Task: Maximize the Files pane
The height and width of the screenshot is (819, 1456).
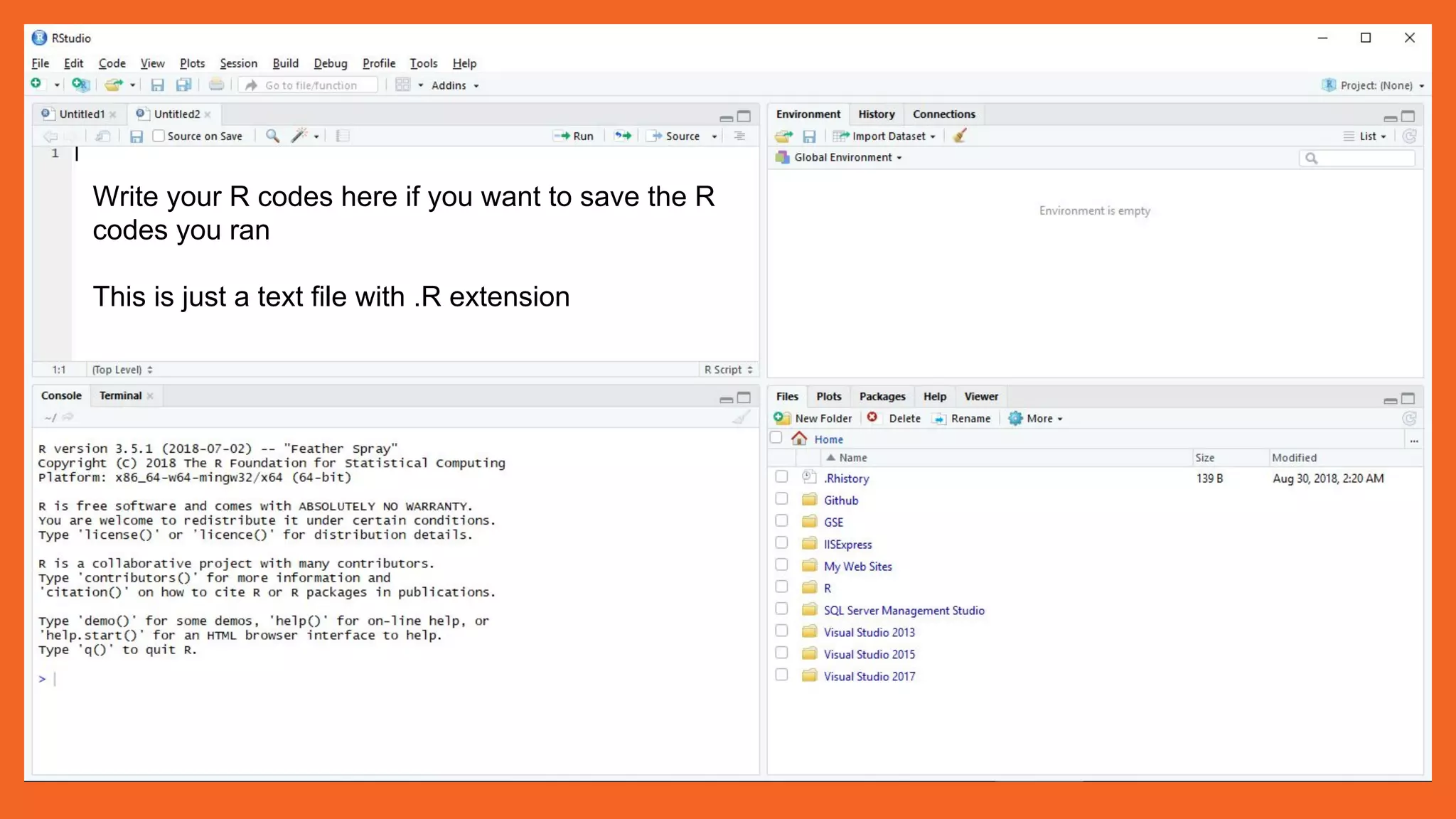Action: [1408, 398]
